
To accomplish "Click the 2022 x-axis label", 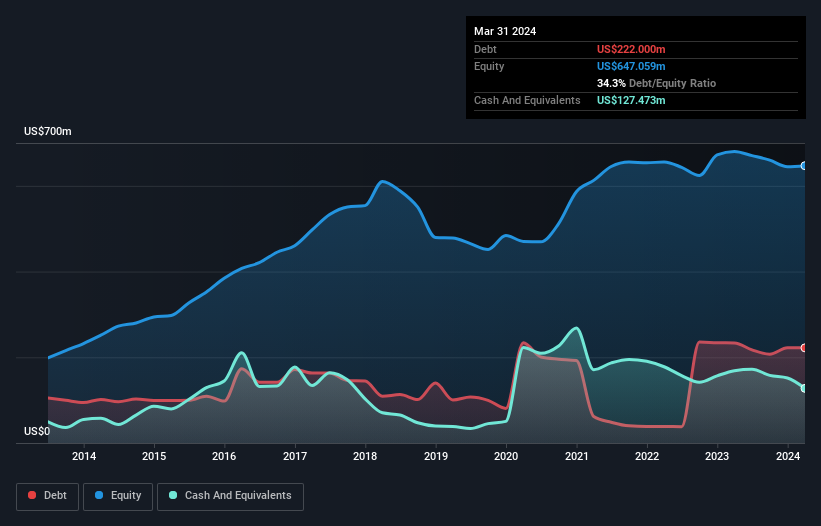I will pyautogui.click(x=647, y=456).
